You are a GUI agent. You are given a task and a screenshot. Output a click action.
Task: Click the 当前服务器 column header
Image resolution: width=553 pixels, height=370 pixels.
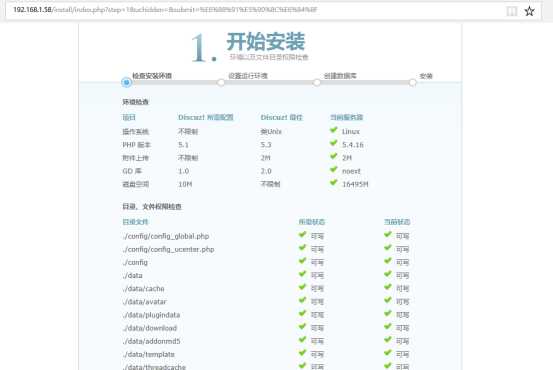pos(346,117)
